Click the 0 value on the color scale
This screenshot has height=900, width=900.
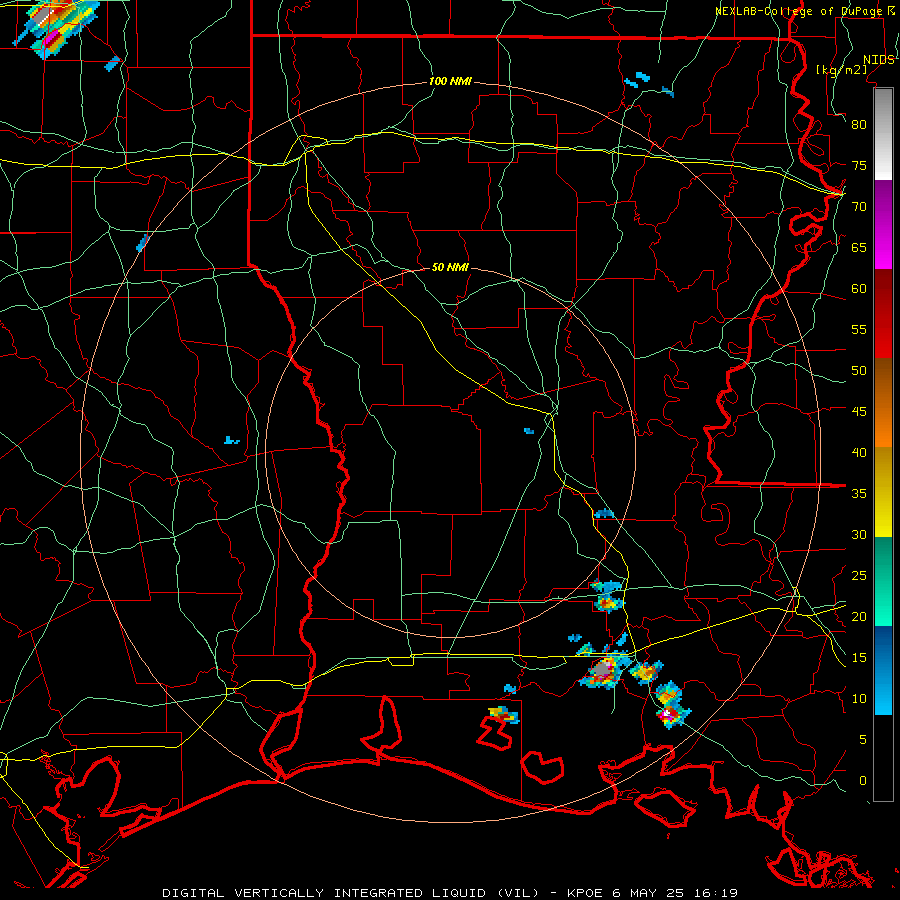(863, 781)
